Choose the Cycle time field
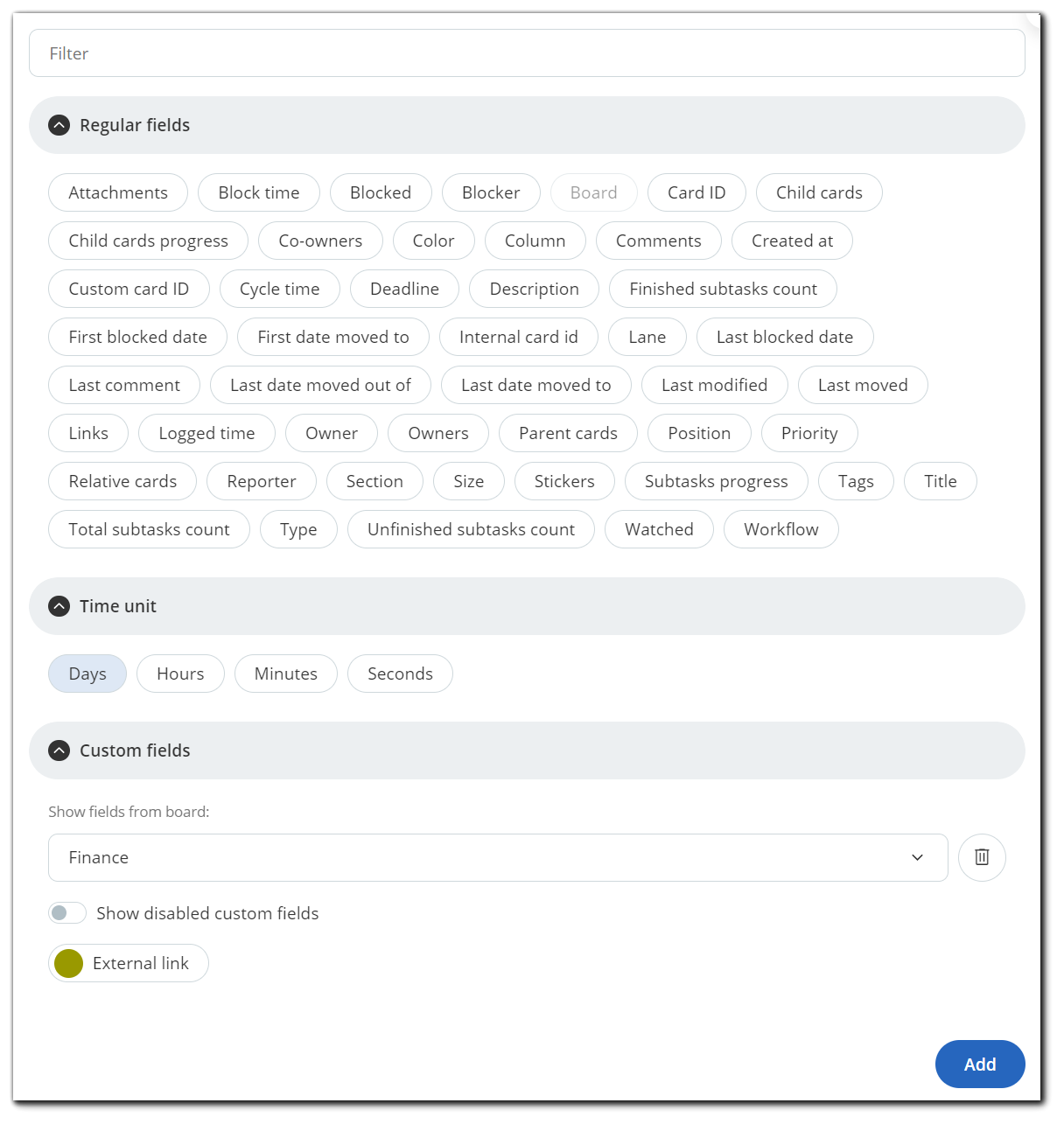This screenshot has height=1124, width=1064. [x=280, y=289]
